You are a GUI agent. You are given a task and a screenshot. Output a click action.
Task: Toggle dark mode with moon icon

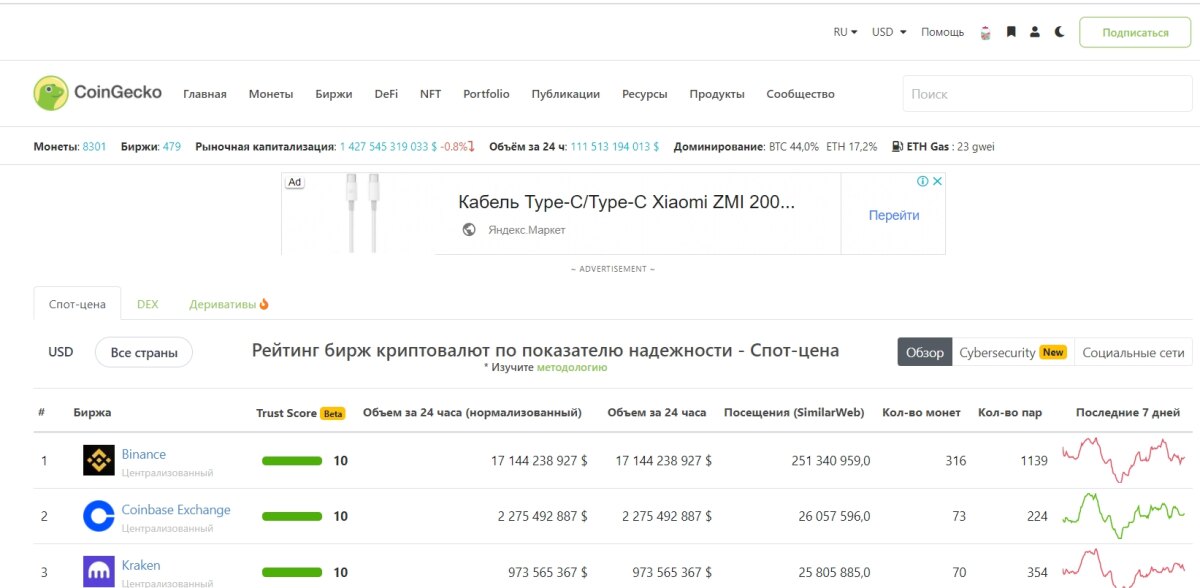(1059, 32)
